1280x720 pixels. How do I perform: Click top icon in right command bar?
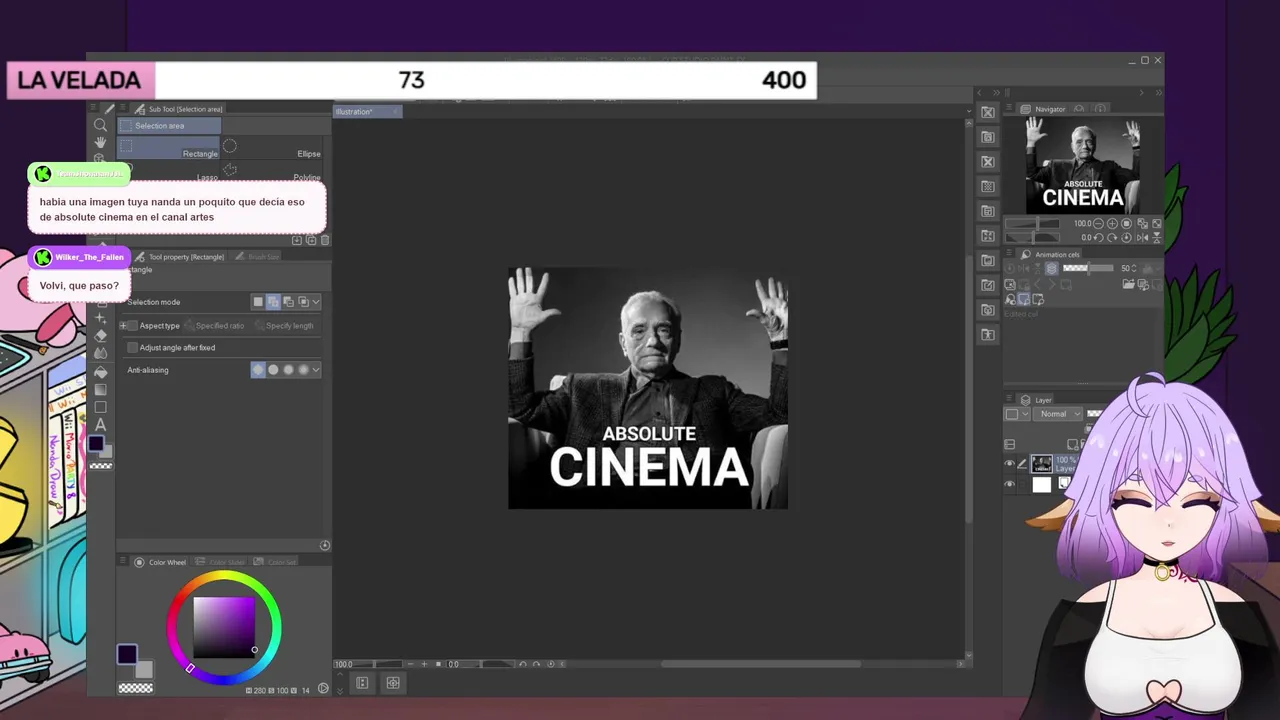[x=988, y=112]
